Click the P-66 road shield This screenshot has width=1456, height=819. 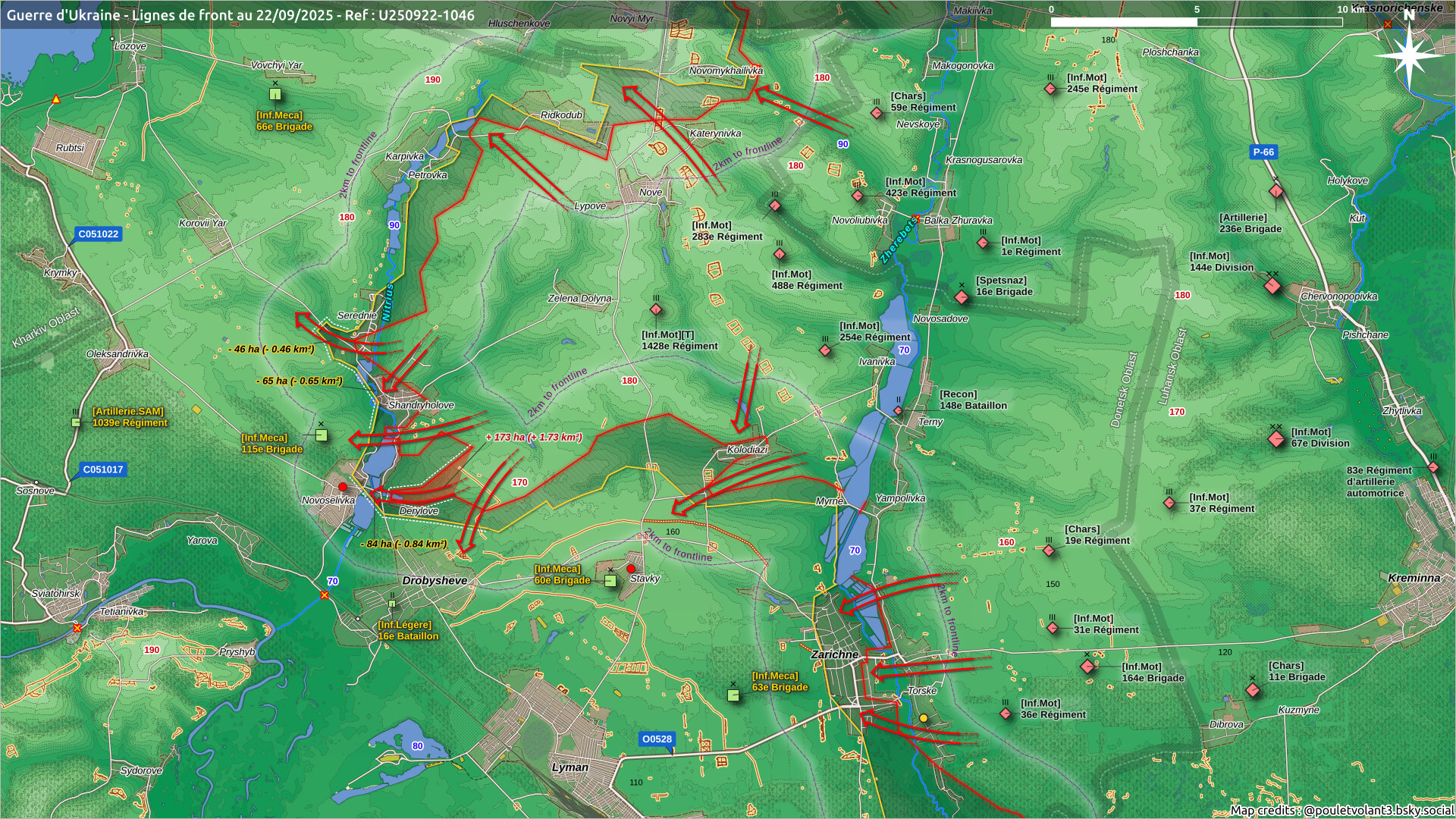pos(1263,152)
